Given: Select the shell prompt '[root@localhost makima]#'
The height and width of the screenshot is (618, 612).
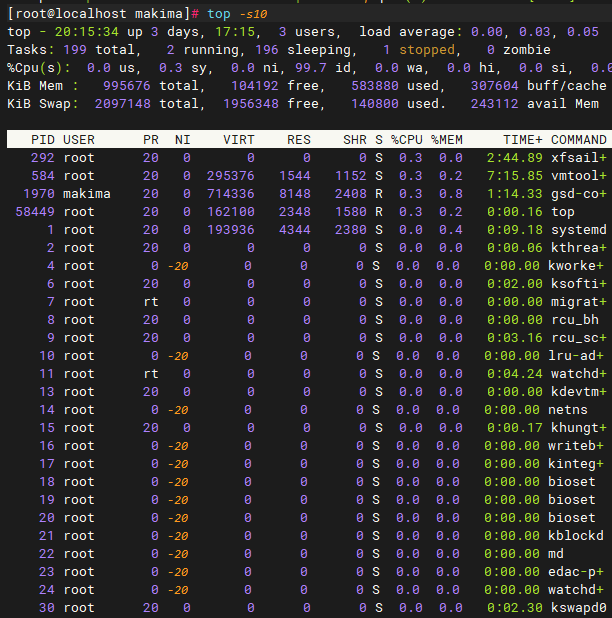Looking at the screenshot, I should pos(103,14).
